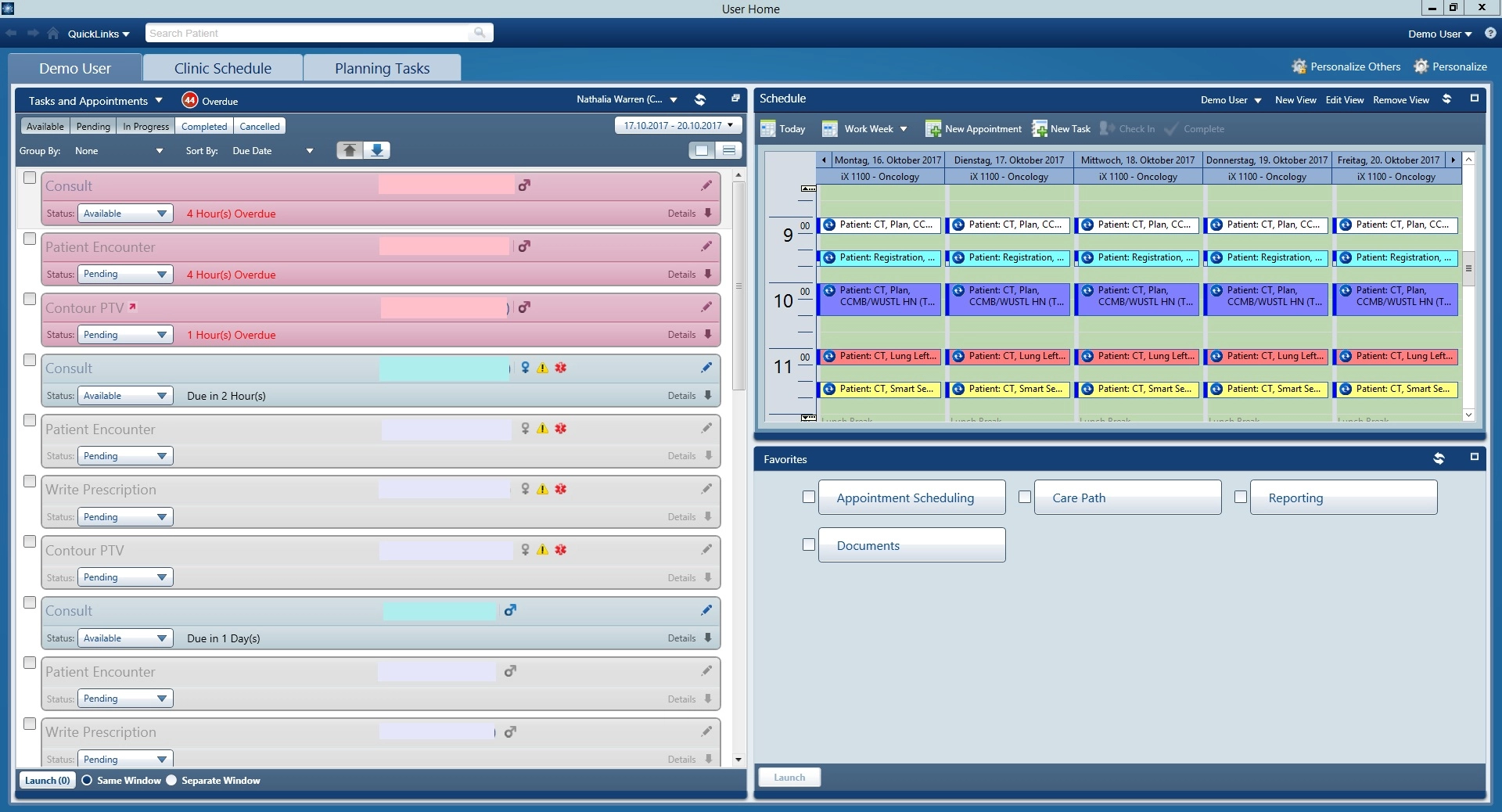Check the Appointment Scheduling favorite checkbox
1502x812 pixels.
809,497
